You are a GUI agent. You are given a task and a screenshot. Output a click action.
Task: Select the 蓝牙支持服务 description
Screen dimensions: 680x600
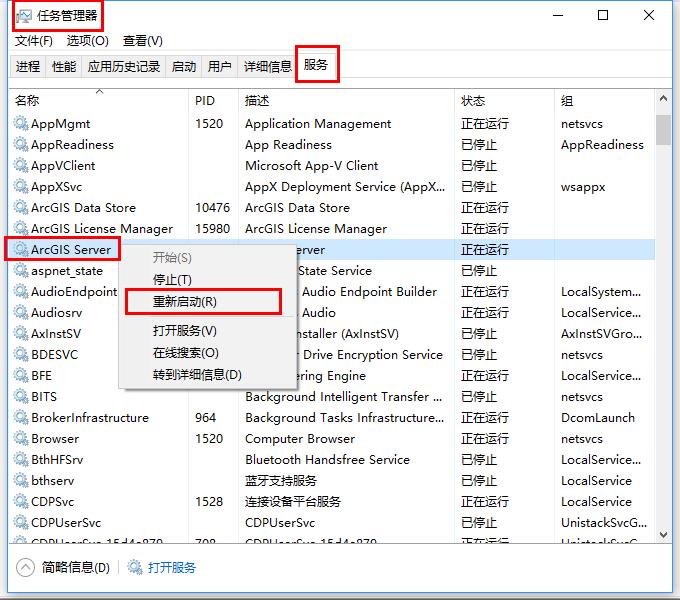[x=281, y=480]
